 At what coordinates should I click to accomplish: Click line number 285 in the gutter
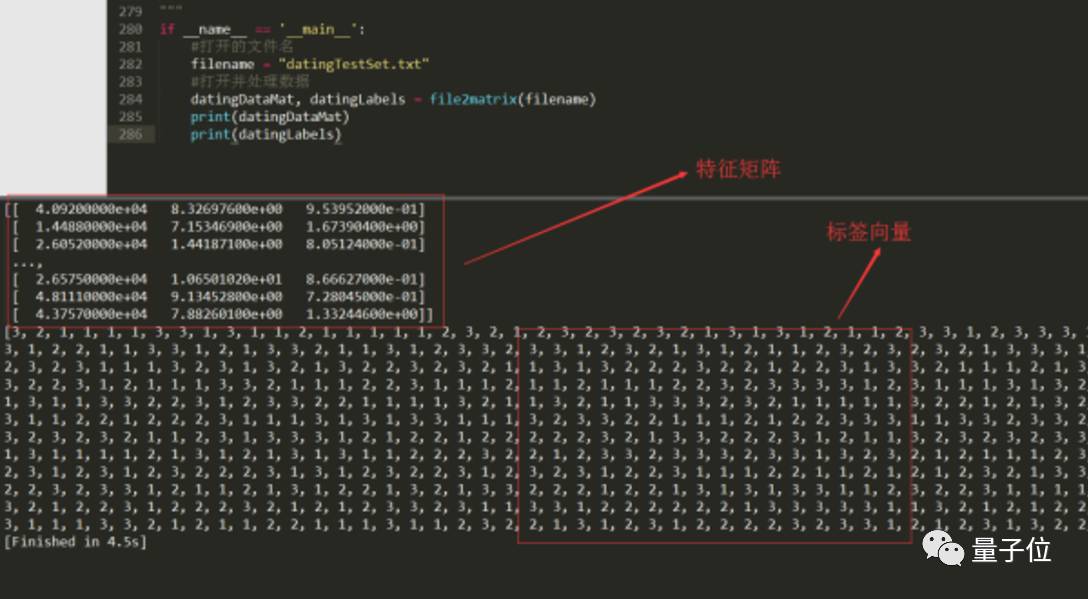[x=130, y=117]
